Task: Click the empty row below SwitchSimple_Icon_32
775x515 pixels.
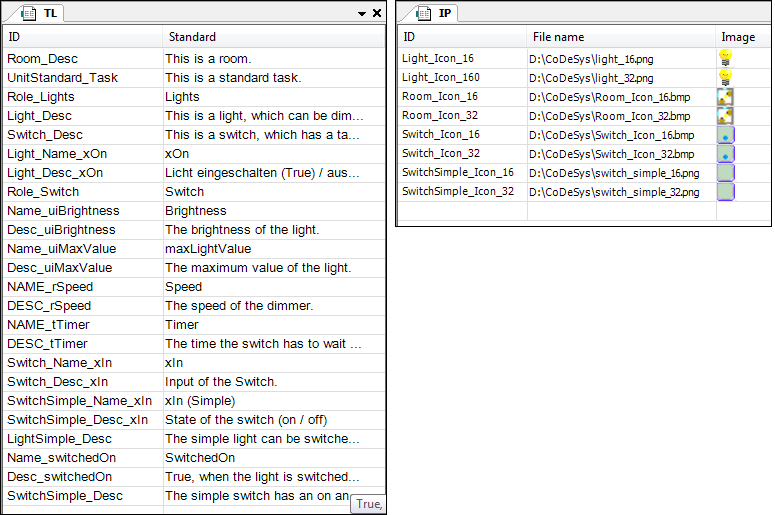Action: pyautogui.click(x=580, y=211)
